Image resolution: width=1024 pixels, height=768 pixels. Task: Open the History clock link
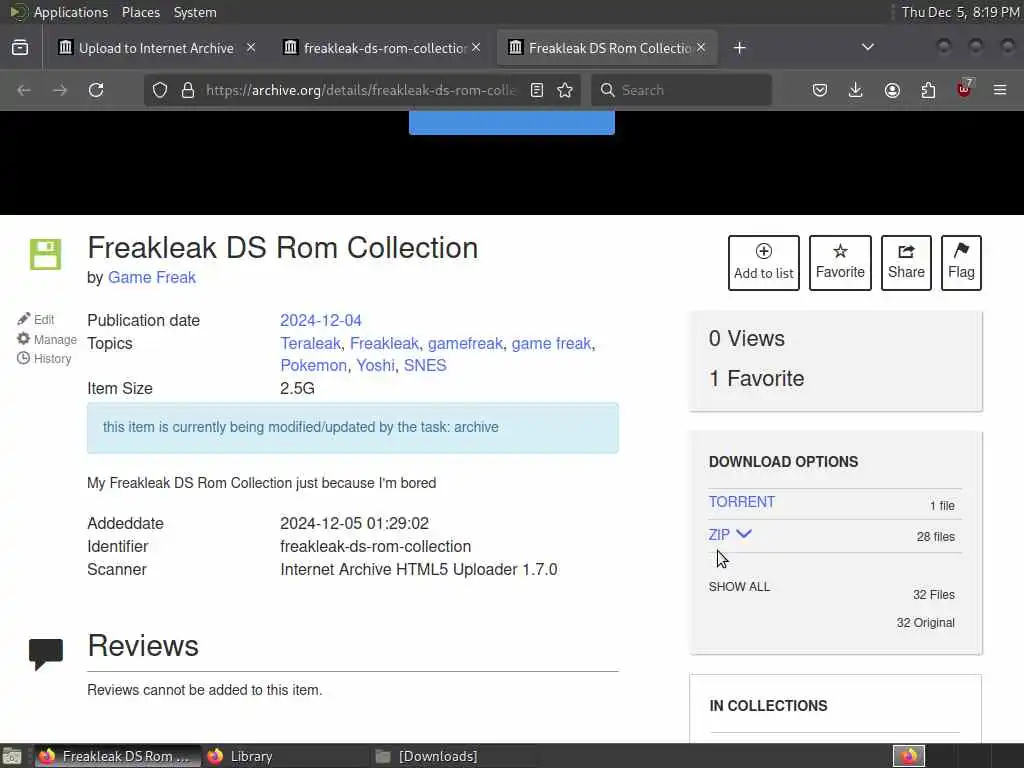(44, 359)
